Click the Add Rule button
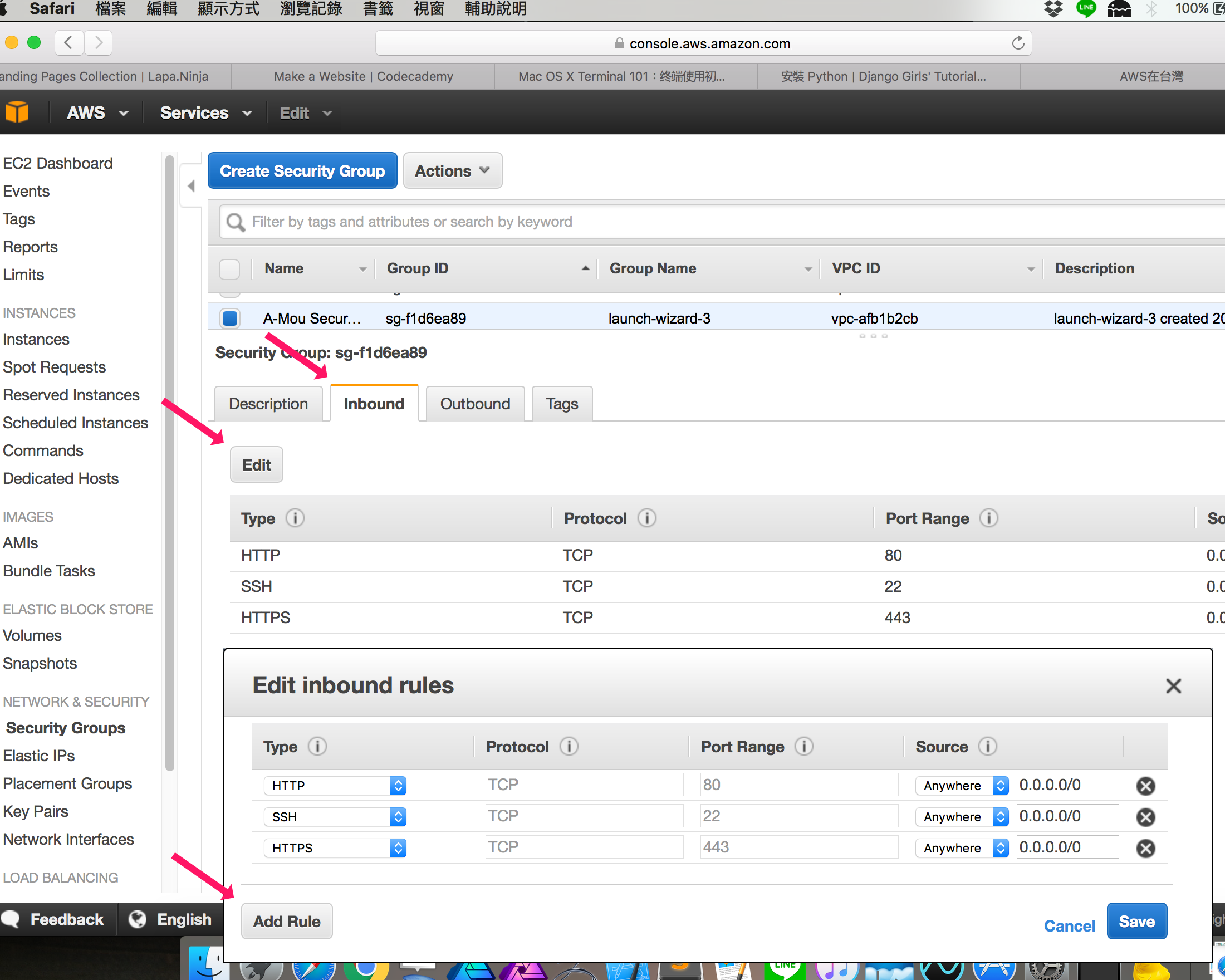 [286, 921]
